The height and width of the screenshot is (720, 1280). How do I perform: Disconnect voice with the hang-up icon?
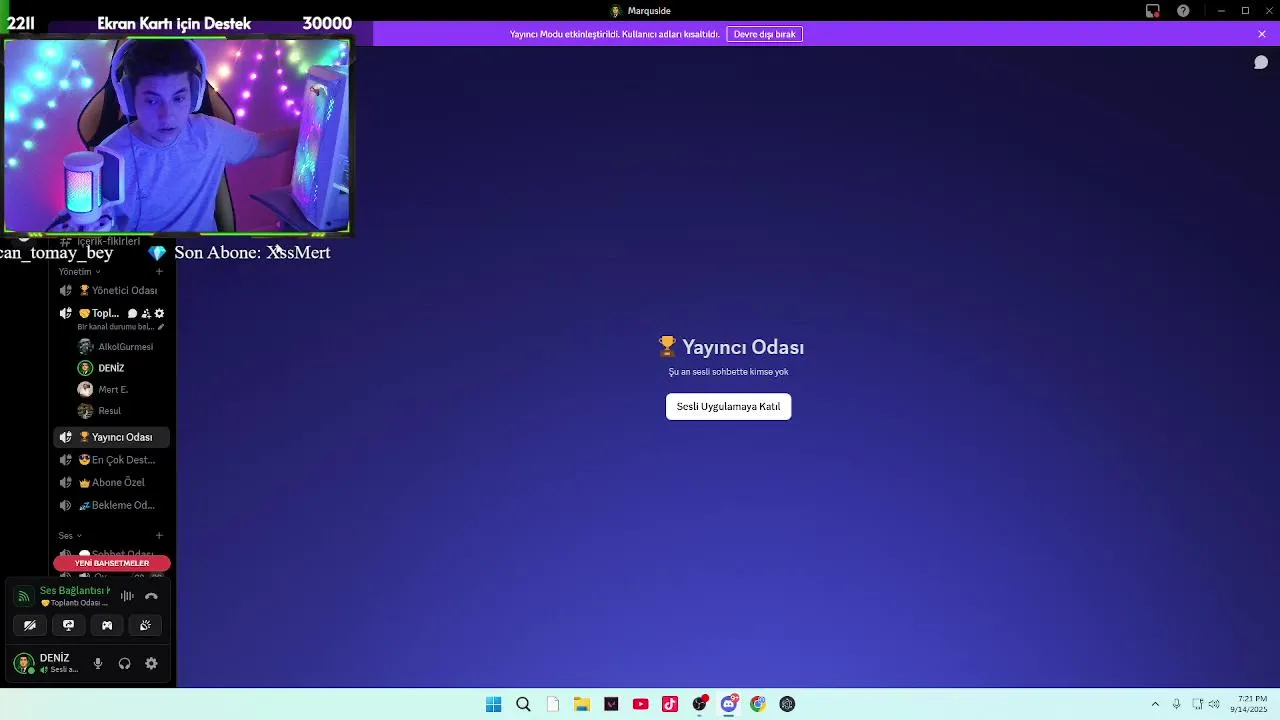tap(151, 596)
